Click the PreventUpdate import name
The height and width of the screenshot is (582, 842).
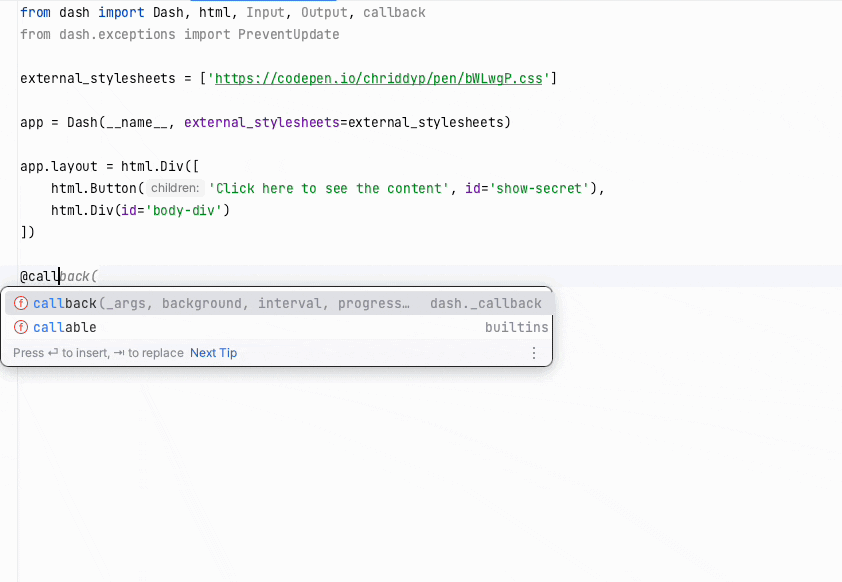pyautogui.click(x=288, y=34)
